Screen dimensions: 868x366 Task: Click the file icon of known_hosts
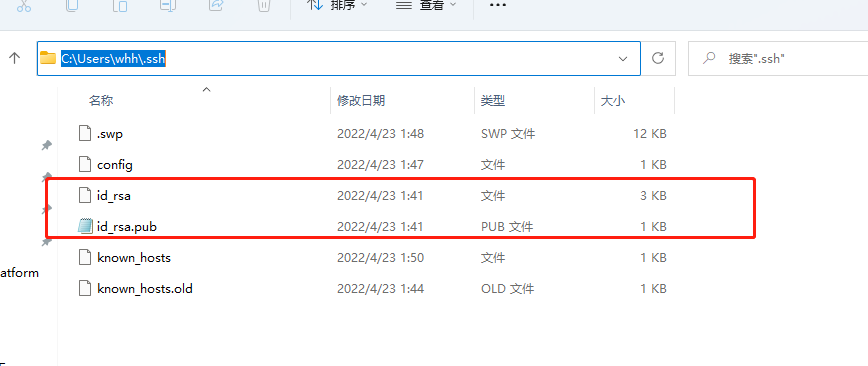(85, 257)
